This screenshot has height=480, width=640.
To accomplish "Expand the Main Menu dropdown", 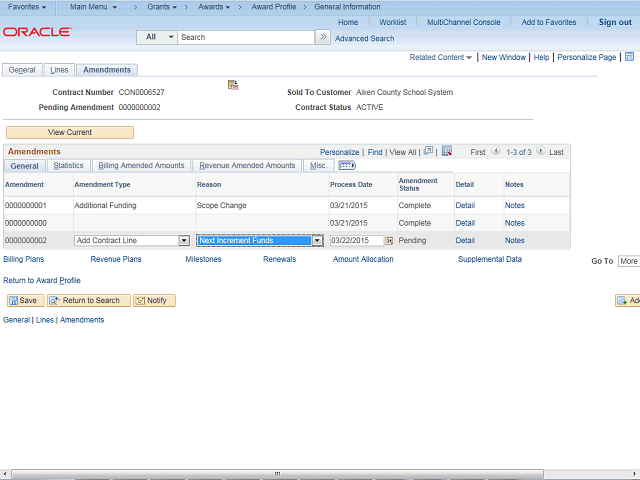I will click(x=93, y=7).
